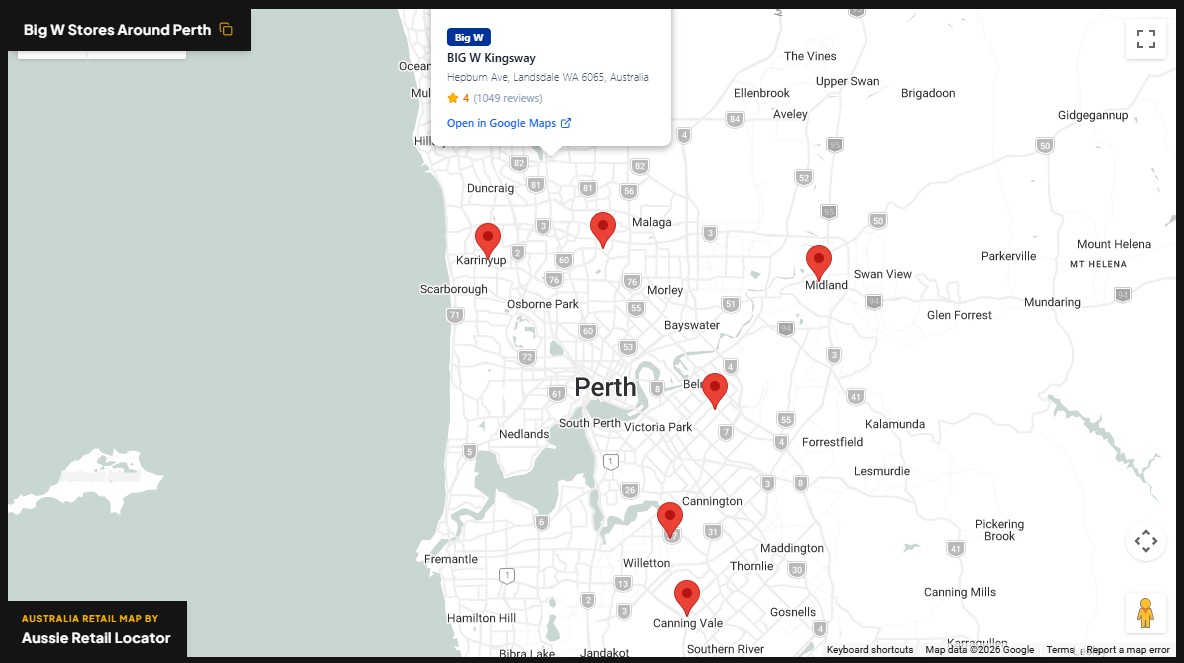
Task: Select the red map pin at Cannington
Action: [670, 520]
